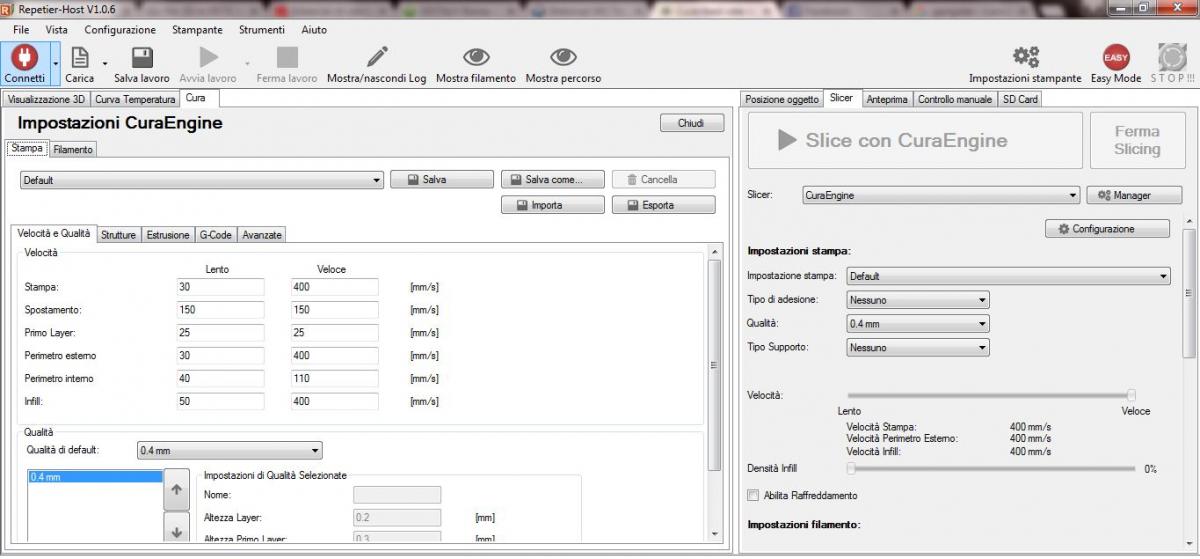Open Qualità di default dropdown
1200x559 pixels.
(229, 451)
